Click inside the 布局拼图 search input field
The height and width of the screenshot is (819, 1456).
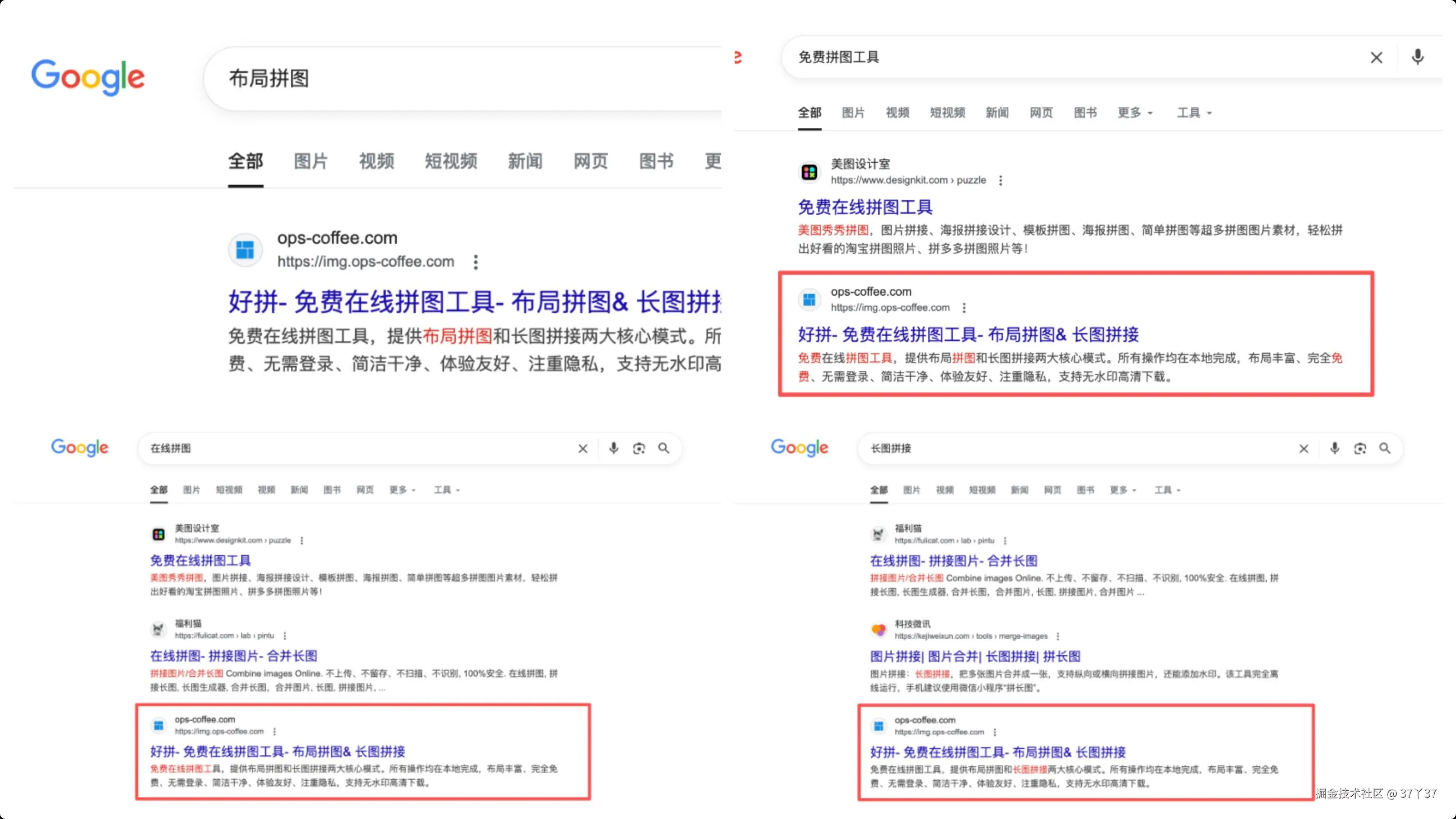click(x=396, y=79)
